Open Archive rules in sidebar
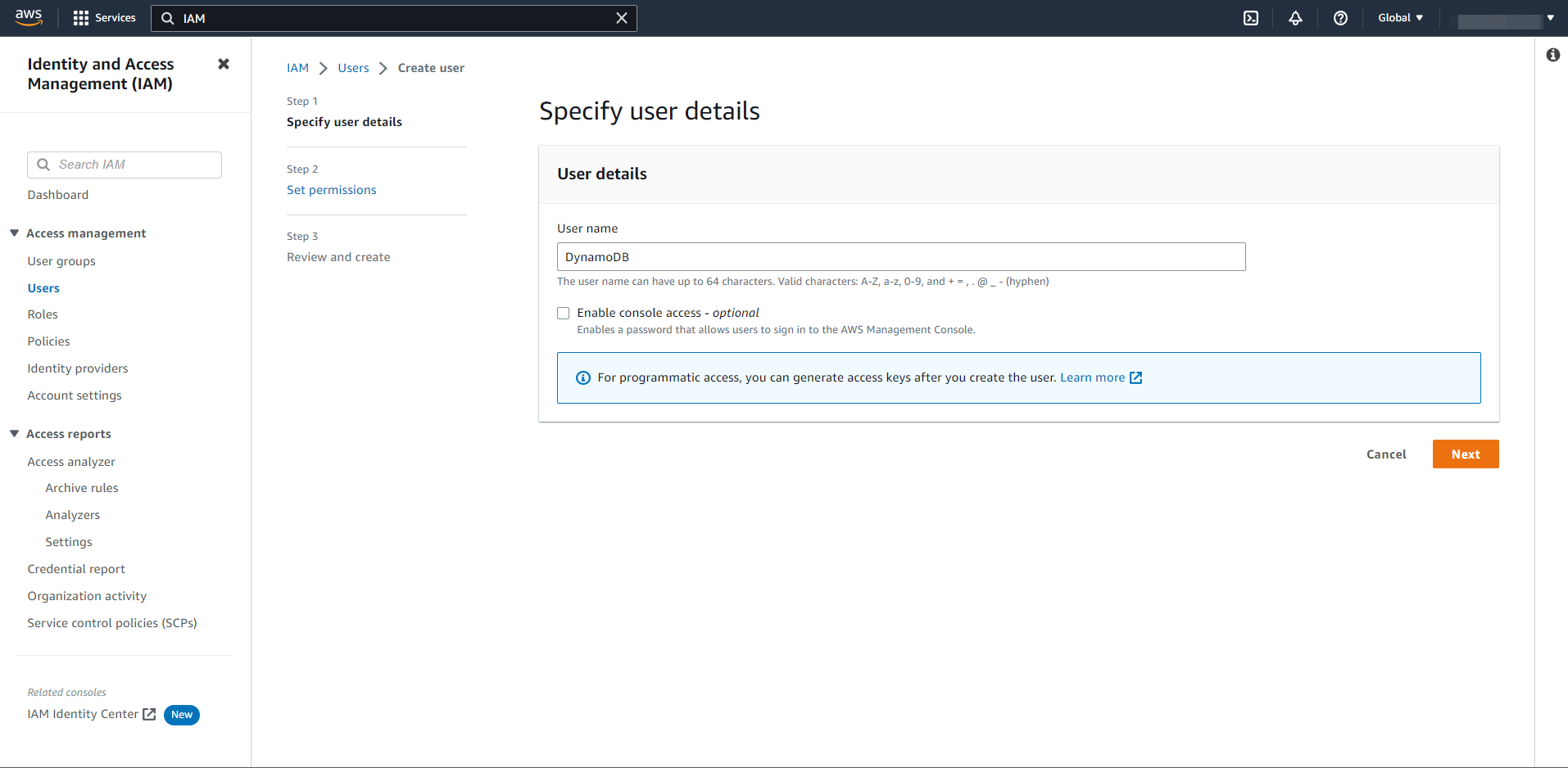1568x768 pixels. (82, 488)
